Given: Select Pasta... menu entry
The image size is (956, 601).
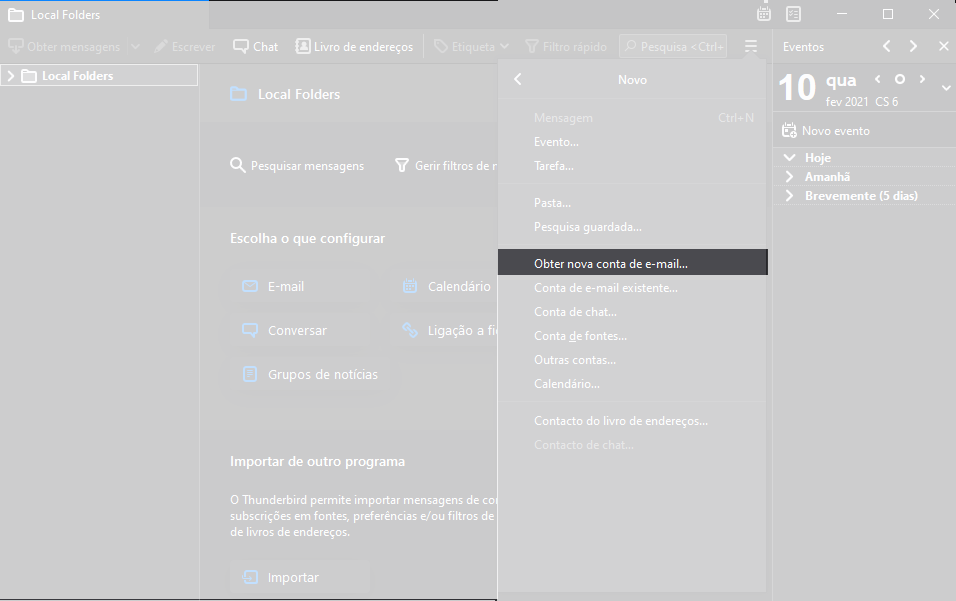Looking at the screenshot, I should (x=632, y=203).
